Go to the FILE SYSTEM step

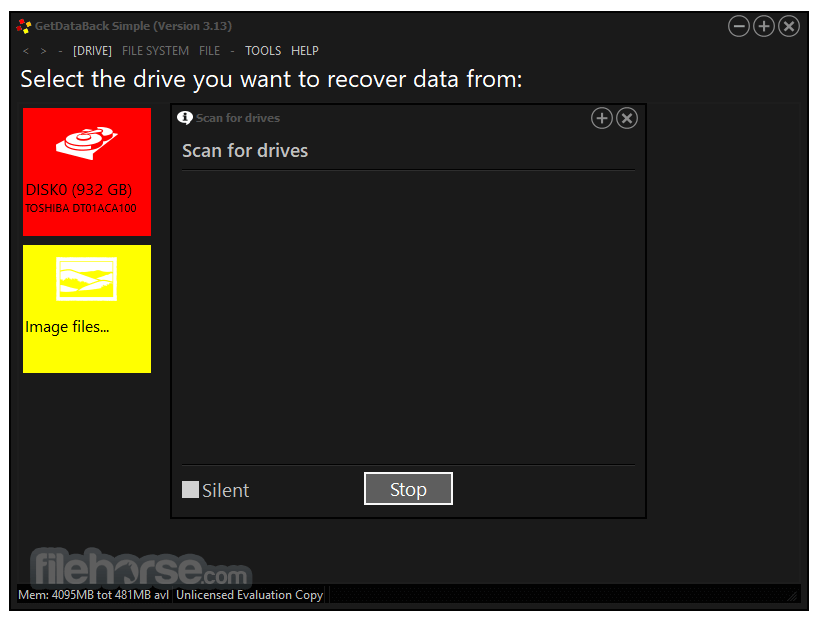click(x=155, y=51)
